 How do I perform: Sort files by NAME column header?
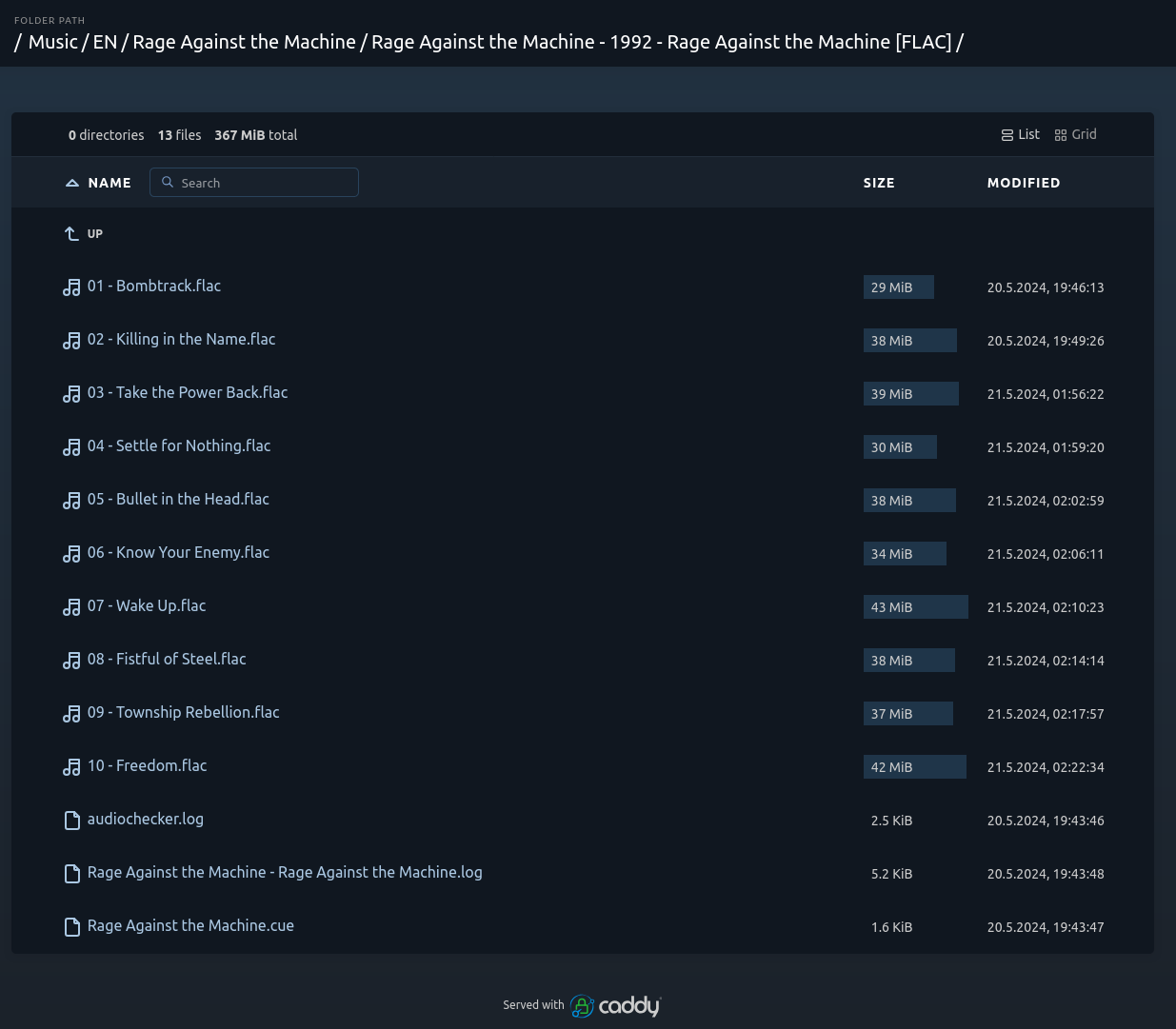coord(110,183)
